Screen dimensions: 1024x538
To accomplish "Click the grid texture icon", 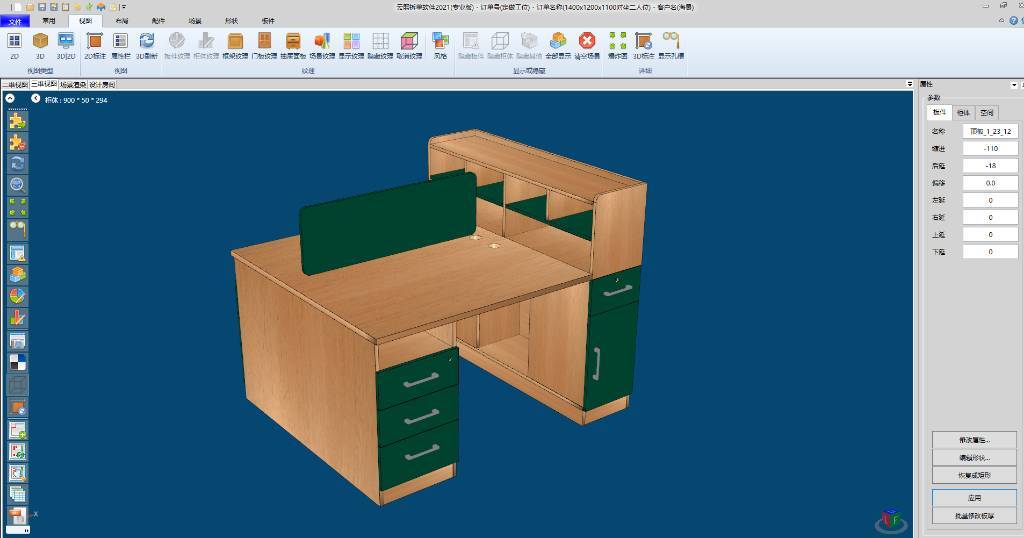I will 381,42.
